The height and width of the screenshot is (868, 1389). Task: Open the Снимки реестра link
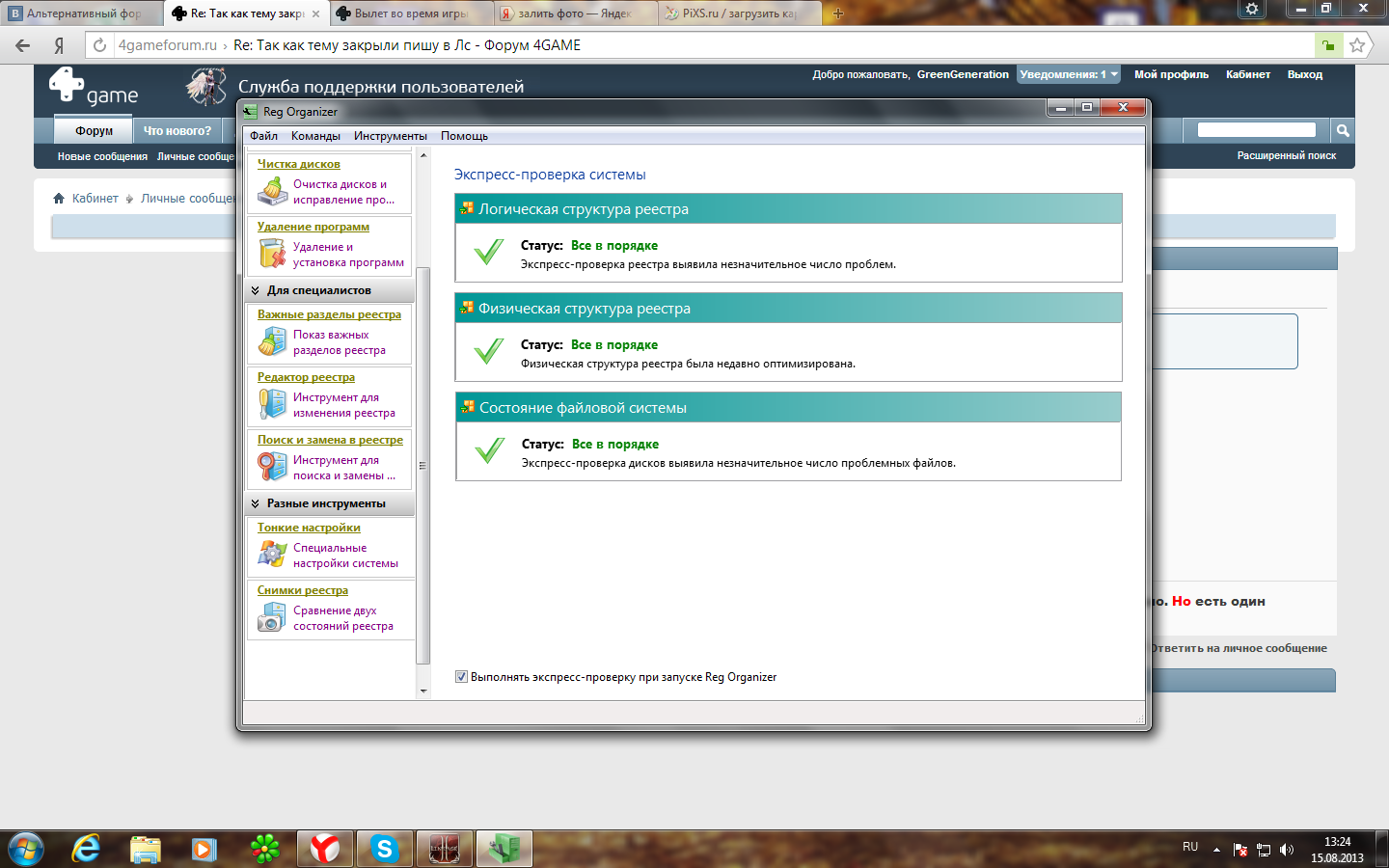pos(303,590)
